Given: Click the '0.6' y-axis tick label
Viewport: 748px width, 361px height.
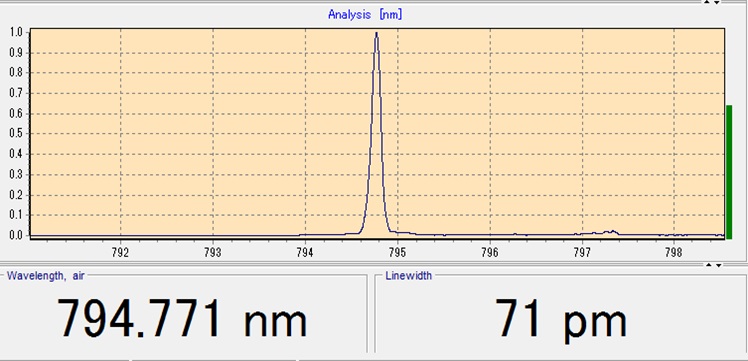Looking at the screenshot, I should [16, 113].
